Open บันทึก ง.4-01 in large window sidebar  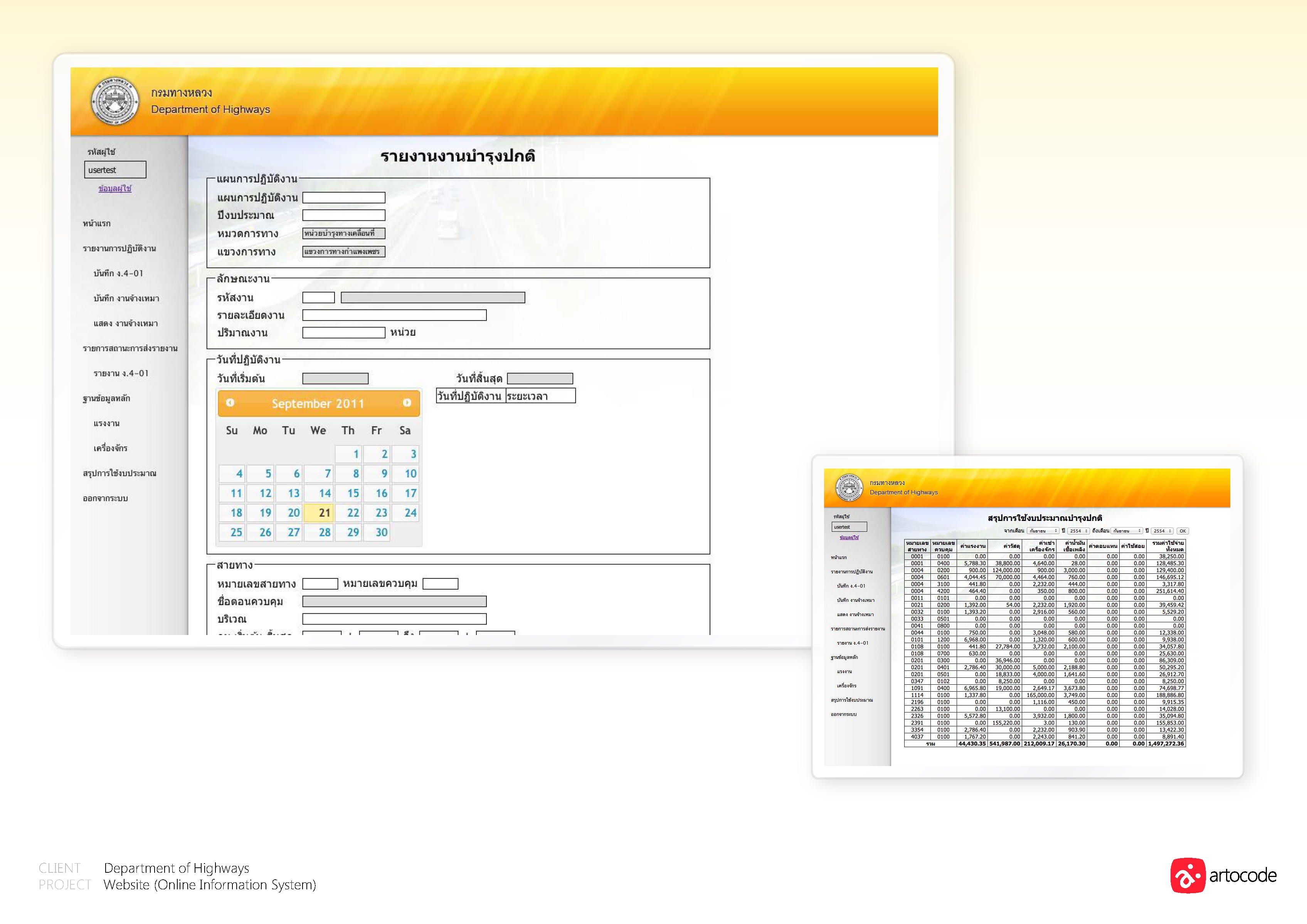click(118, 274)
